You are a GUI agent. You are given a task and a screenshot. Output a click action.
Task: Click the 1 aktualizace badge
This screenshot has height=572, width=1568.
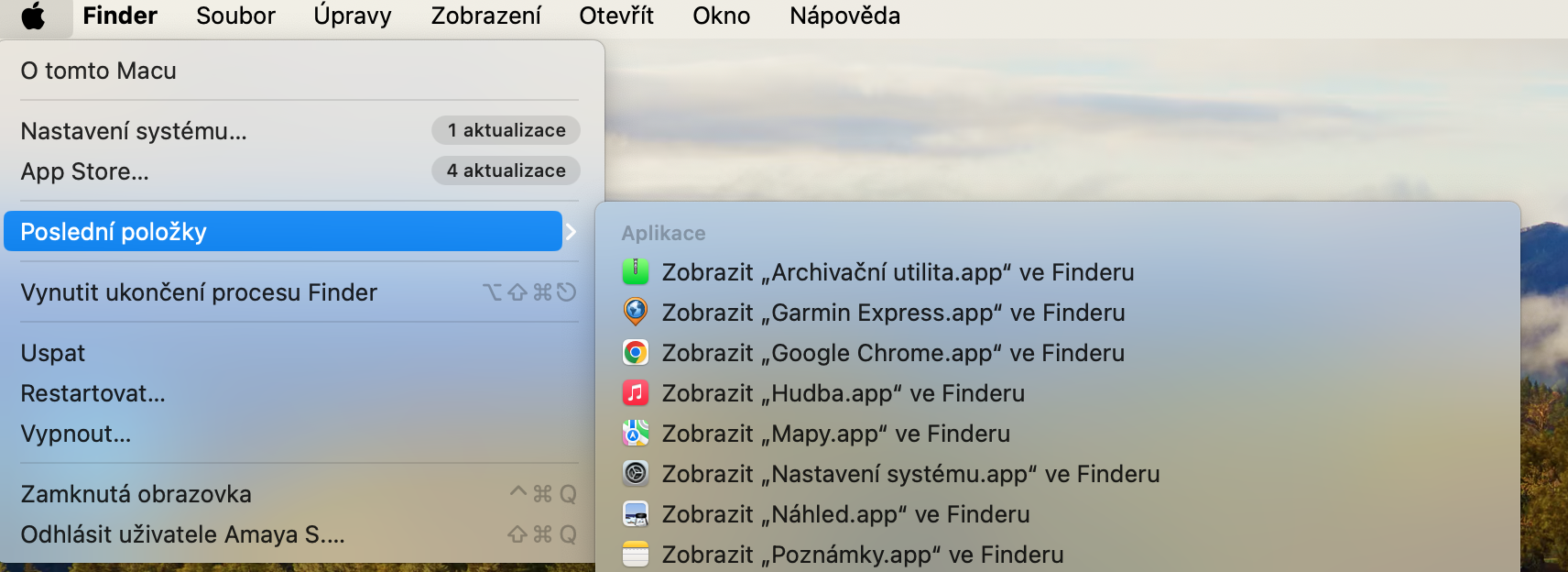[506, 130]
